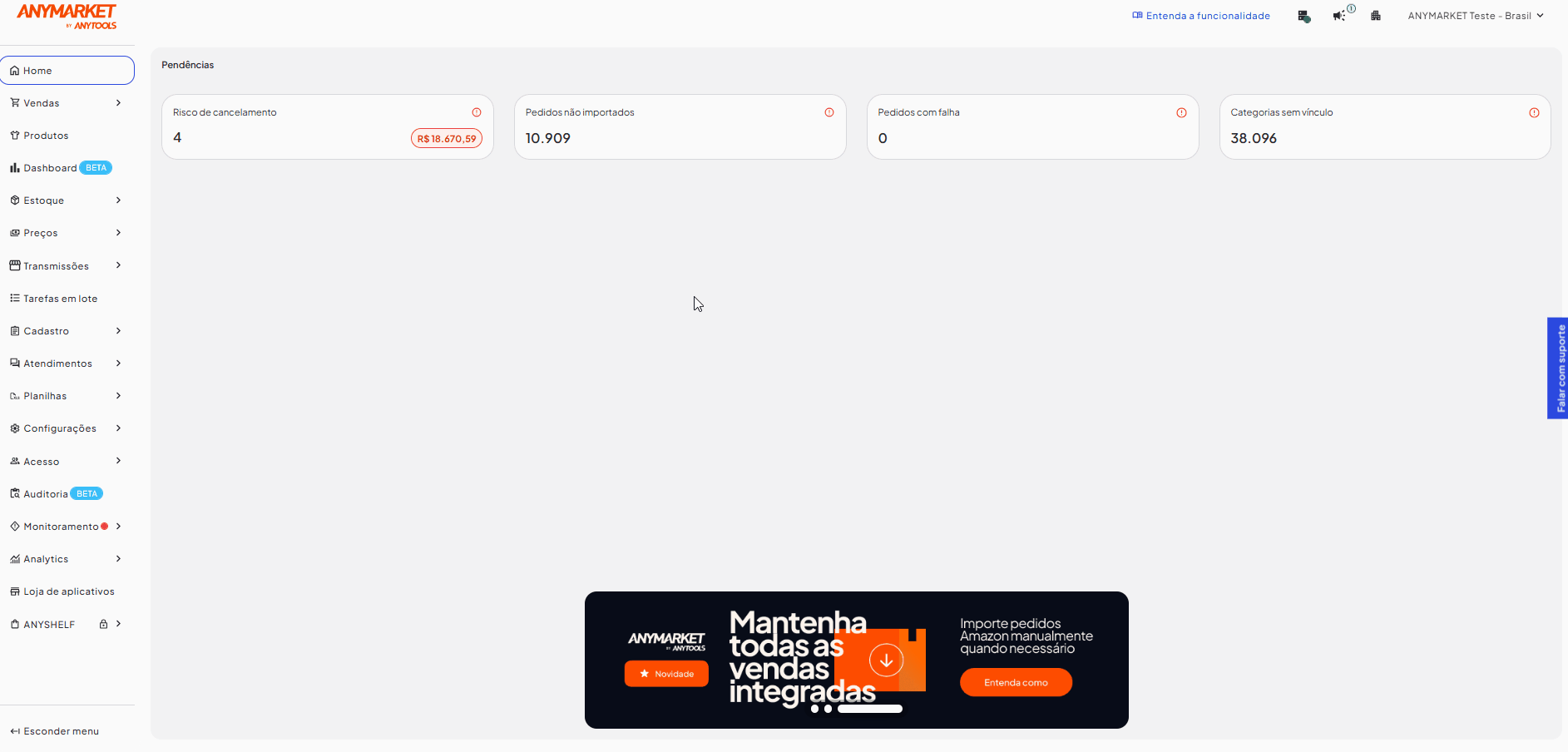Open Produtos from the sidebar
The image size is (1568, 752).
(46, 136)
